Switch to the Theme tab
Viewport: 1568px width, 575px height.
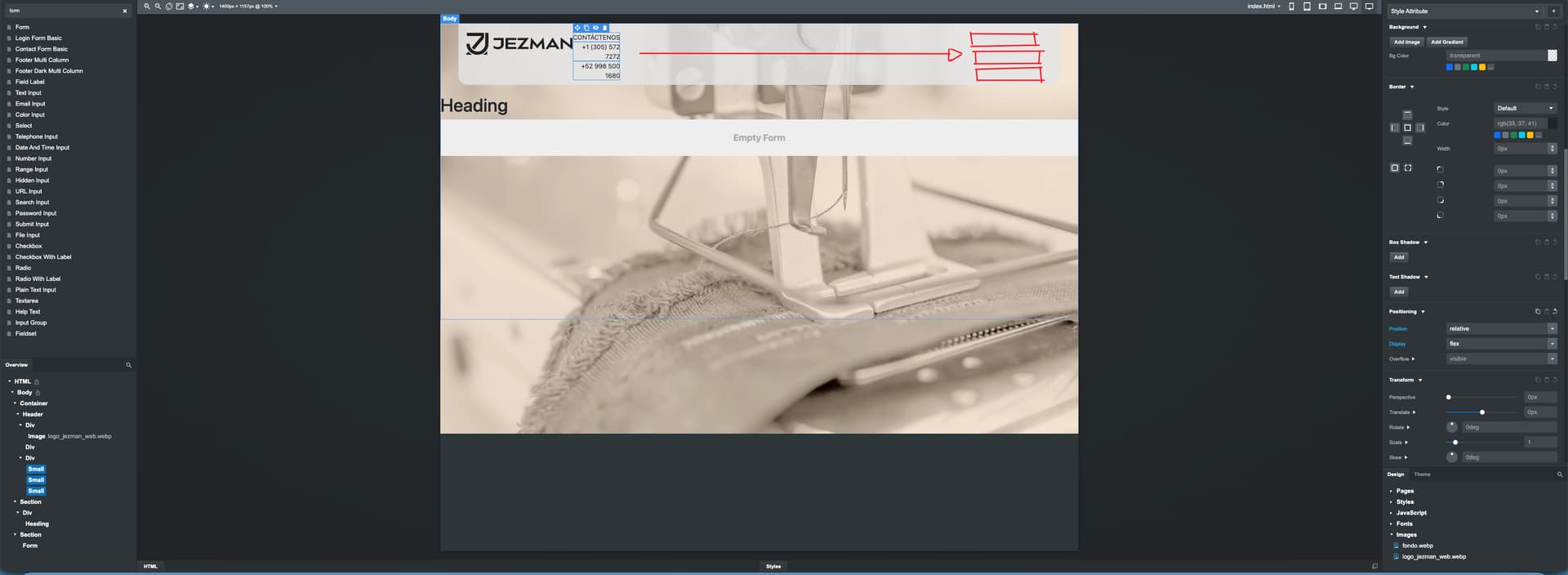click(x=1422, y=475)
